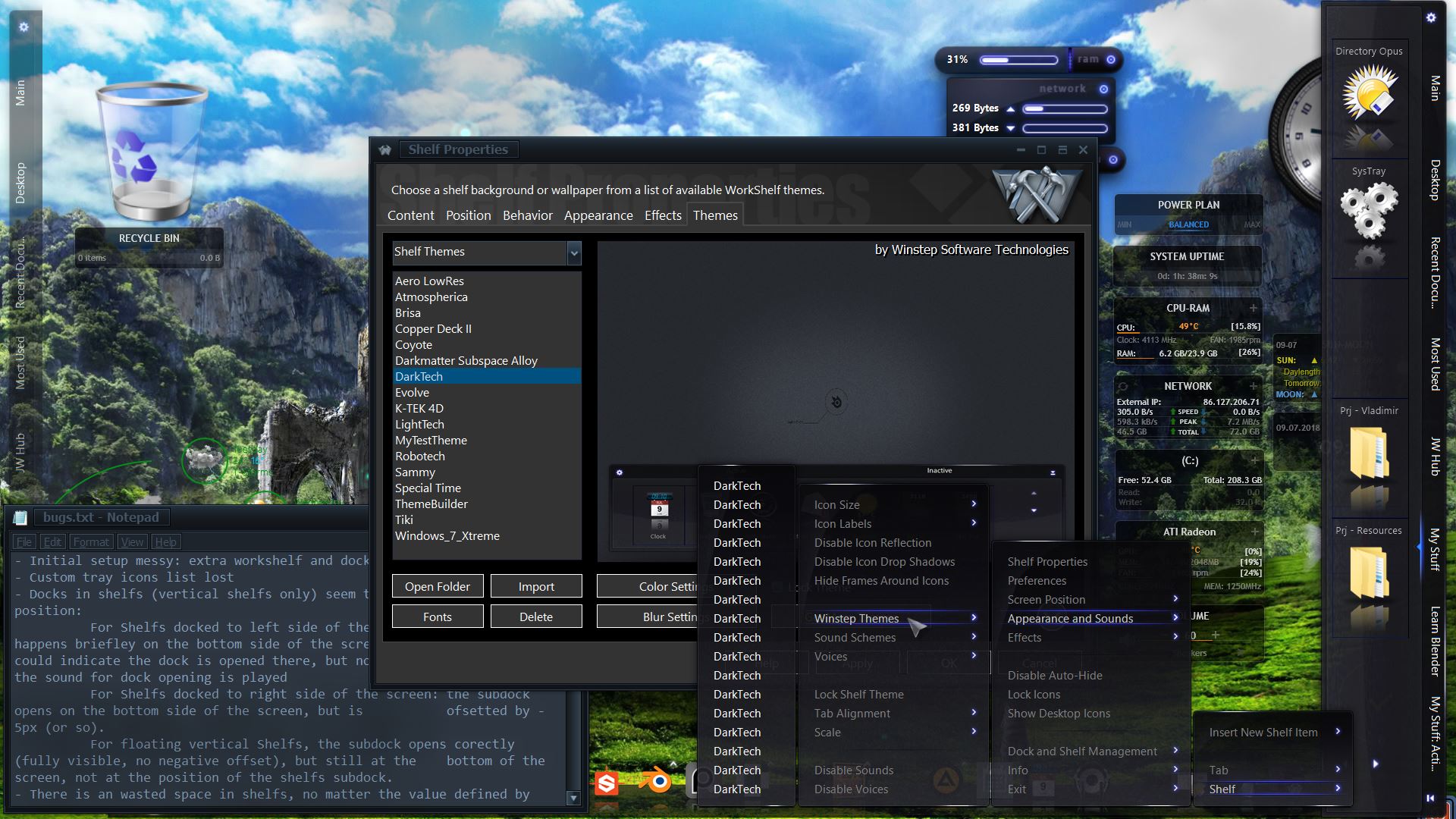Toggle Lock Shelf Theme menu option
The image size is (1456, 819).
click(858, 695)
